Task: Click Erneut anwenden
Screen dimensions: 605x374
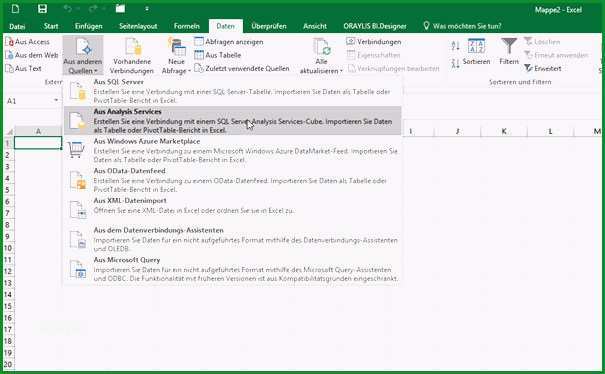Action: 556,55
